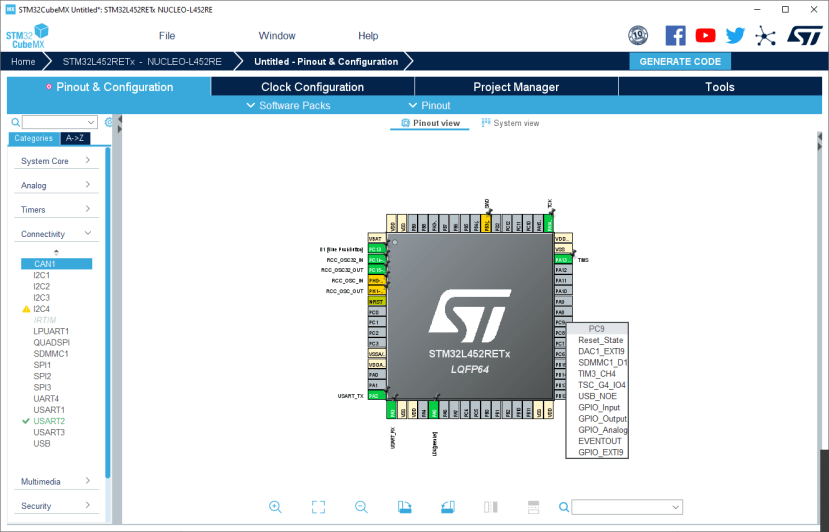Switch to the Clock Configuration tab
This screenshot has height=532, width=829.
click(x=312, y=87)
